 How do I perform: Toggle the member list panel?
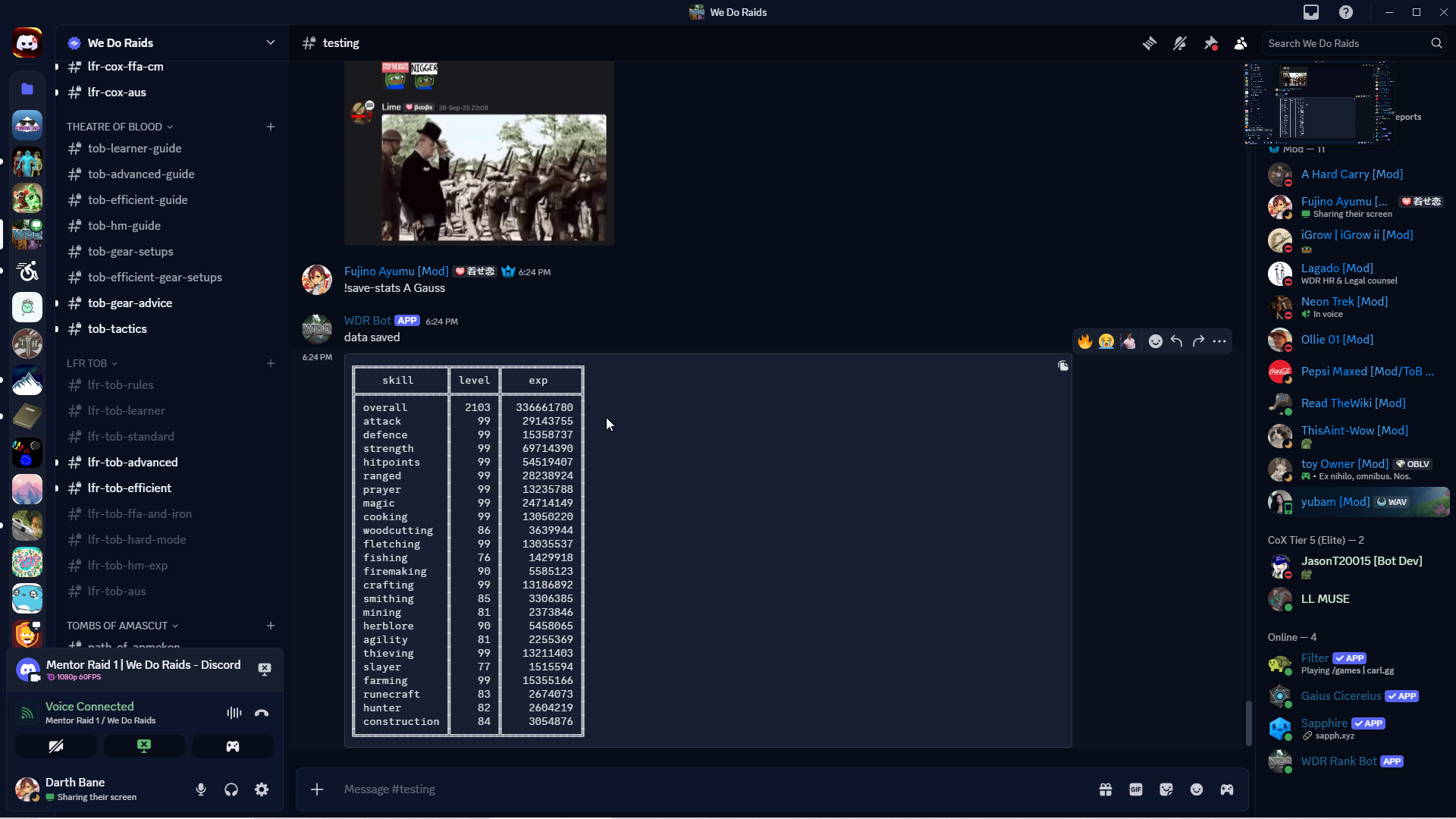click(1241, 43)
